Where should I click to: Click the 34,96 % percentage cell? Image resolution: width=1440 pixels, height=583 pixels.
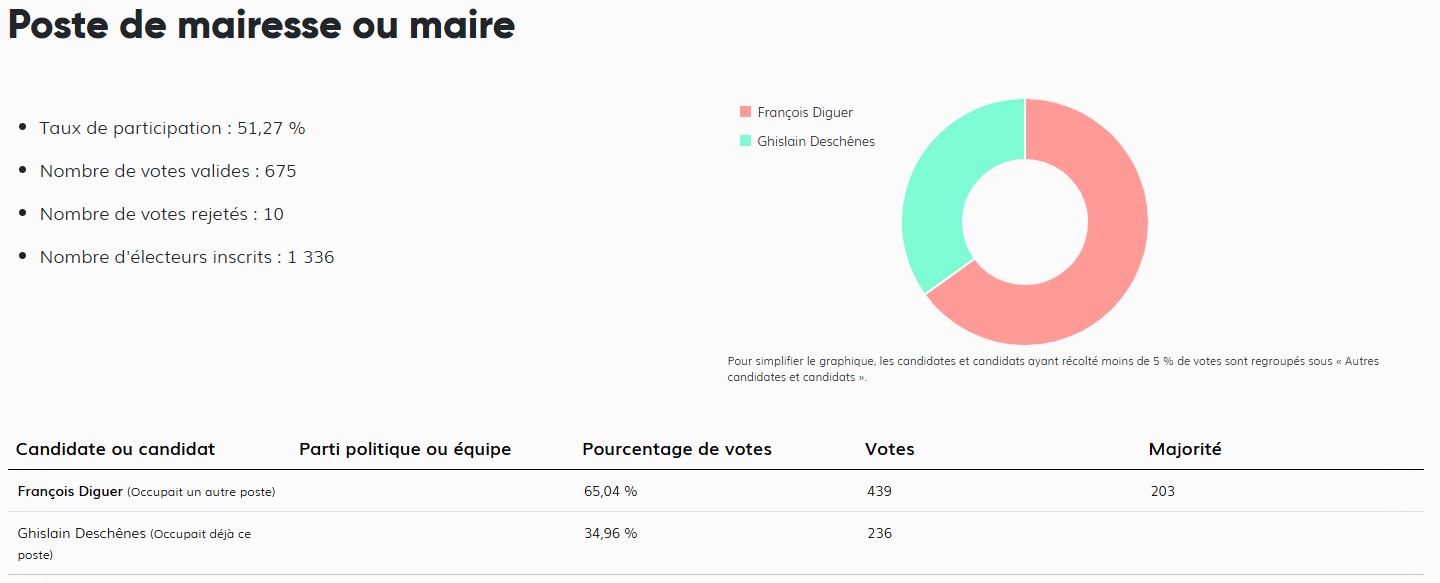point(610,533)
